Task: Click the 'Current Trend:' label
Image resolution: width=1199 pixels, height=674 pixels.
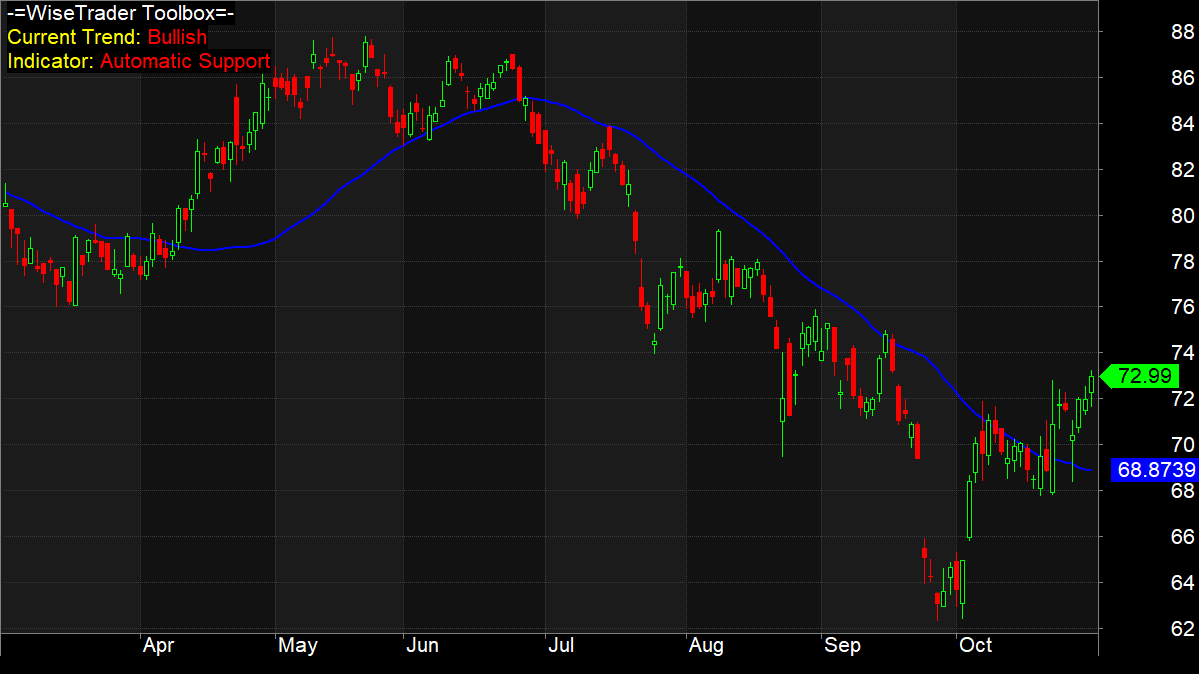Action: point(74,37)
